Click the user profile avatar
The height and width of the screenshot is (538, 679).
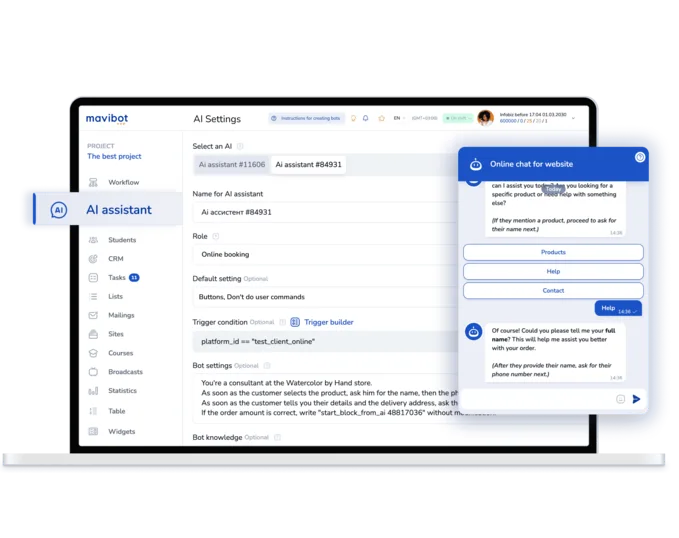pyautogui.click(x=485, y=118)
